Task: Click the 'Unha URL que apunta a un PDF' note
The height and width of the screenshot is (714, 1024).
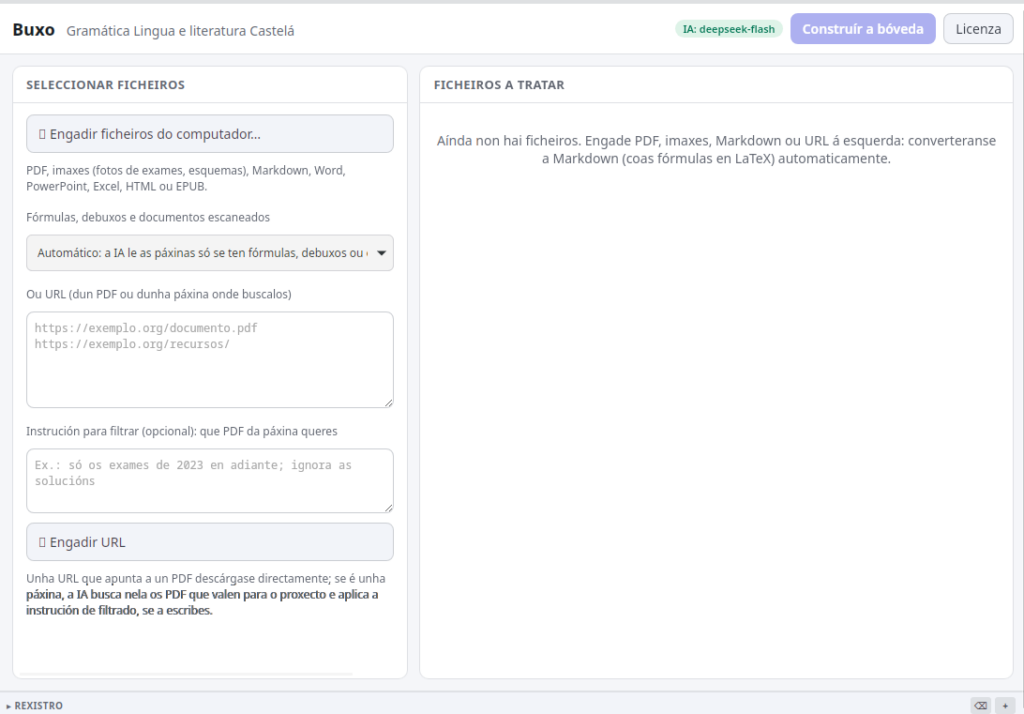Action: (x=206, y=594)
